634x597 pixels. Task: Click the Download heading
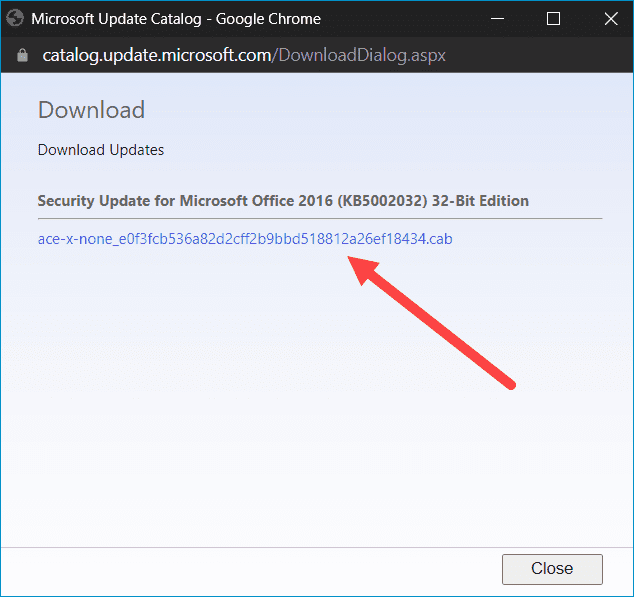(91, 110)
